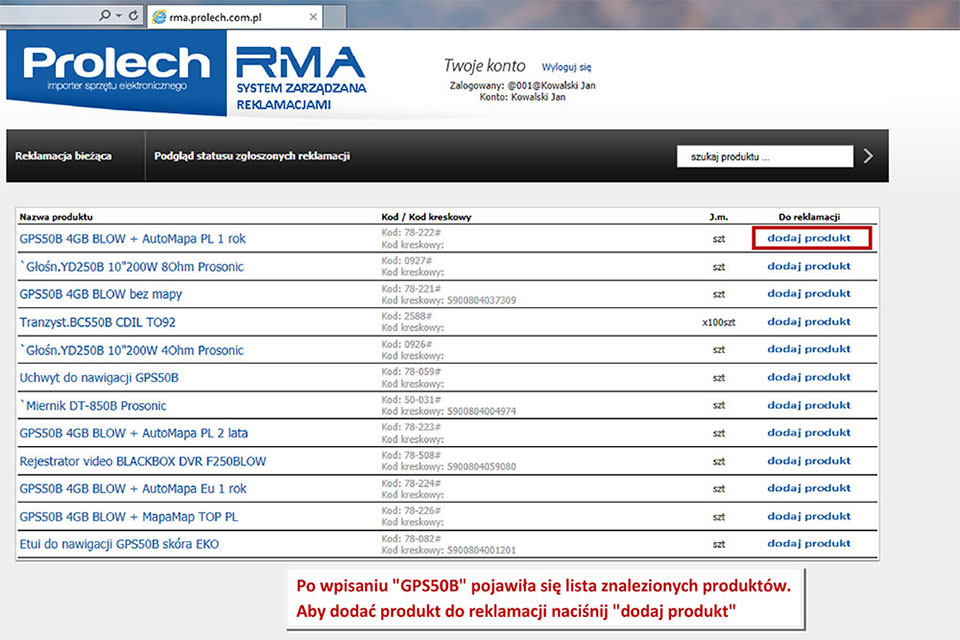Click Zalogowany: @001@Kowalski Jan text

click(x=522, y=85)
